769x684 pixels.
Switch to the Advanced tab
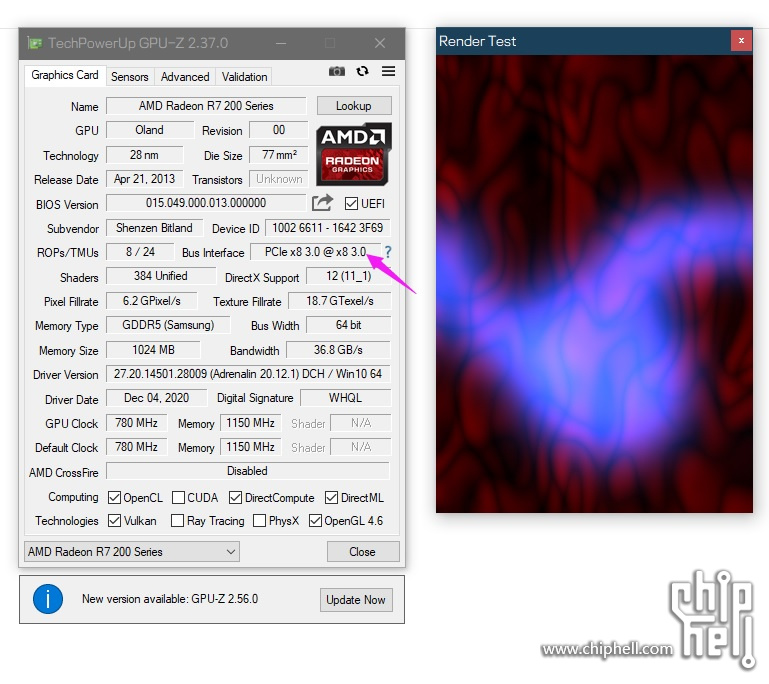[x=185, y=77]
